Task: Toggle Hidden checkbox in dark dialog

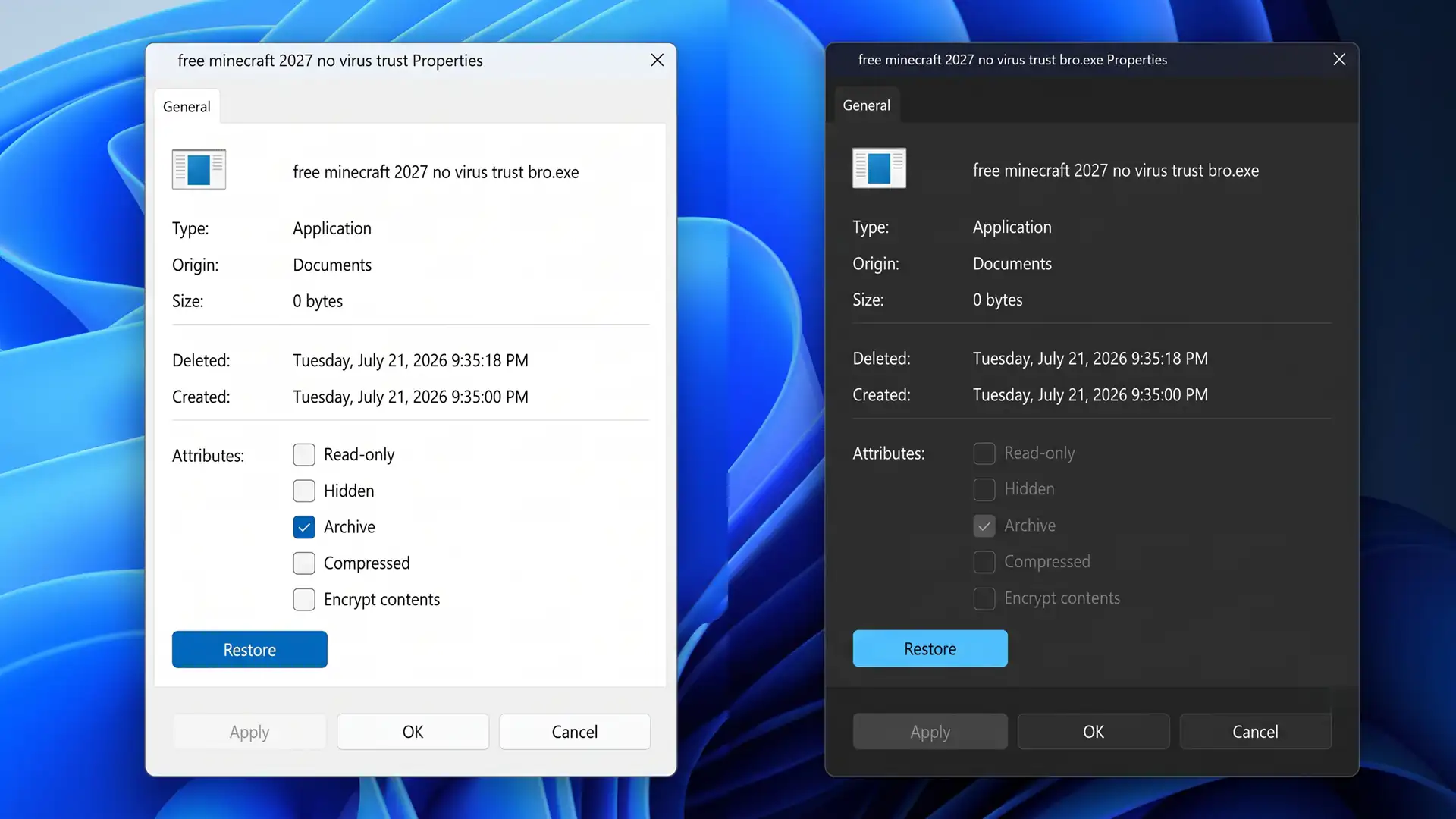Action: click(984, 489)
